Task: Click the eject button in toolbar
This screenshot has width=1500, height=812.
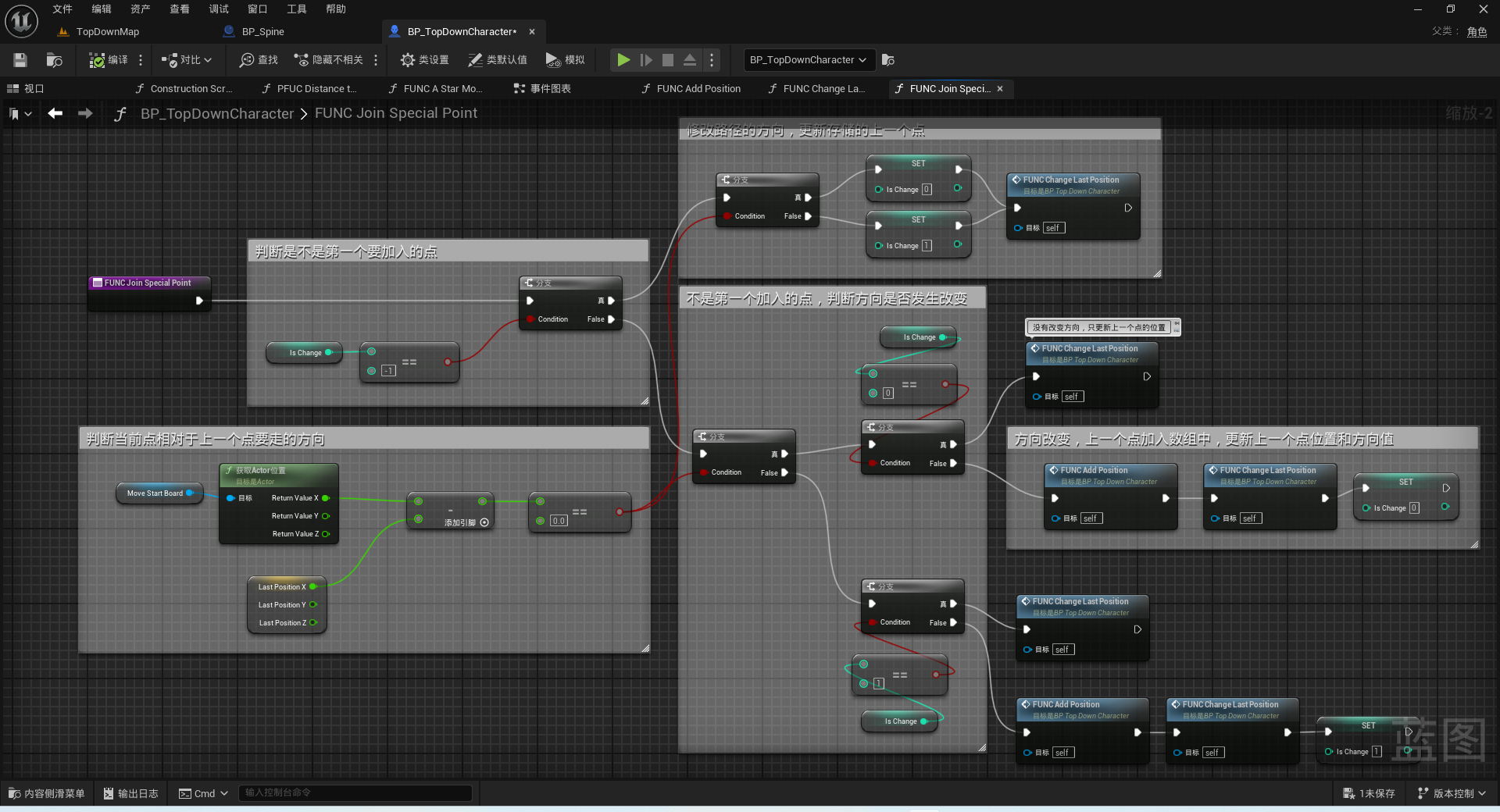Action: 690,60
